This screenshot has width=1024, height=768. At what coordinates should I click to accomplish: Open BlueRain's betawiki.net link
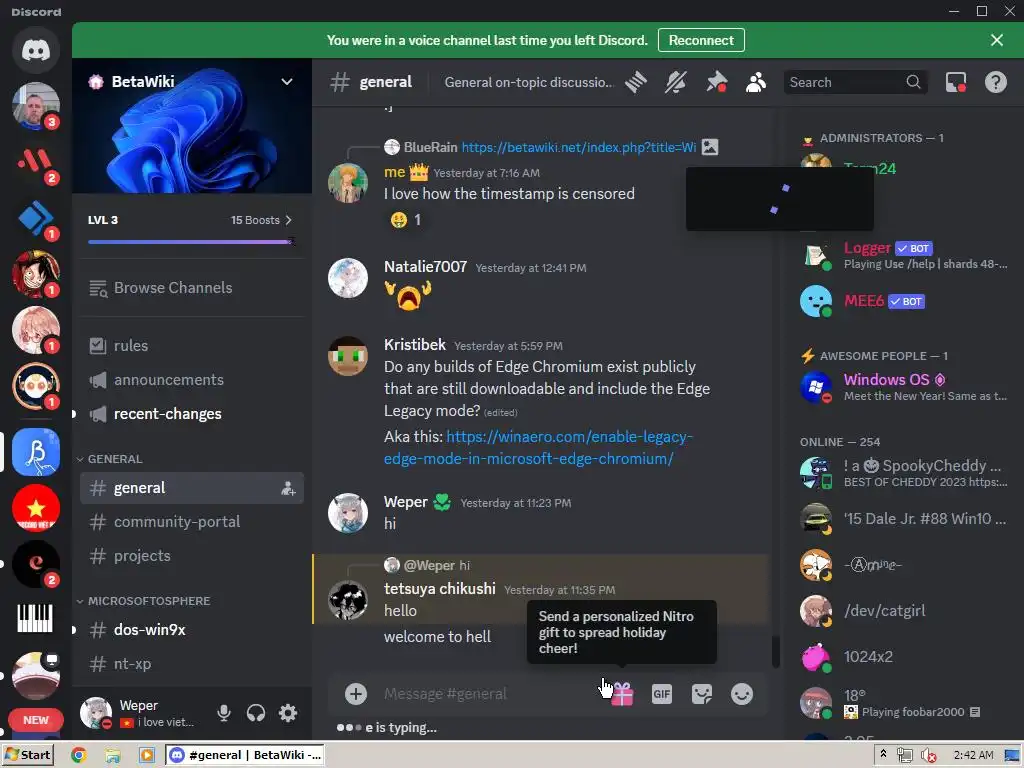pos(579,147)
